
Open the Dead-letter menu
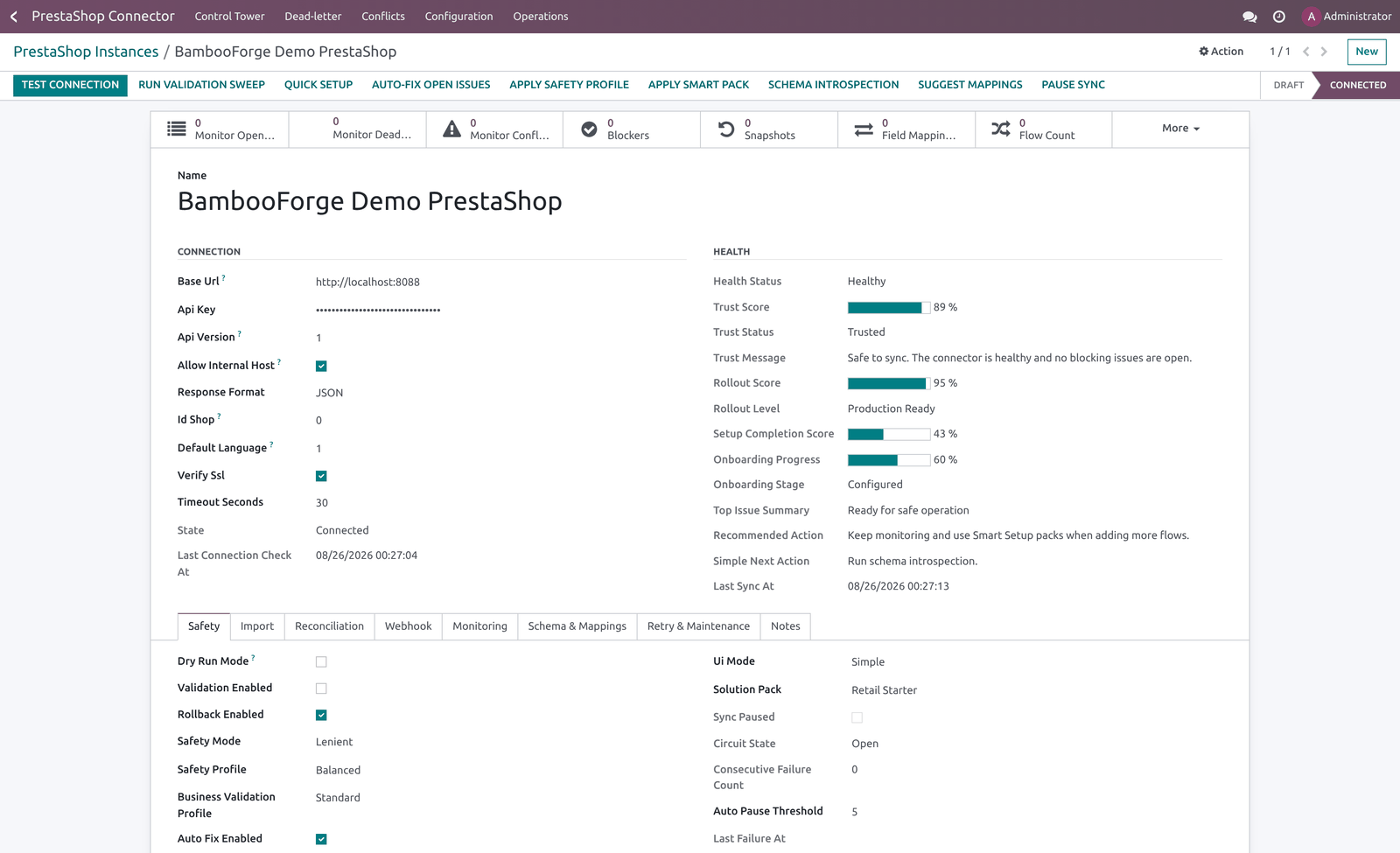coord(312,17)
